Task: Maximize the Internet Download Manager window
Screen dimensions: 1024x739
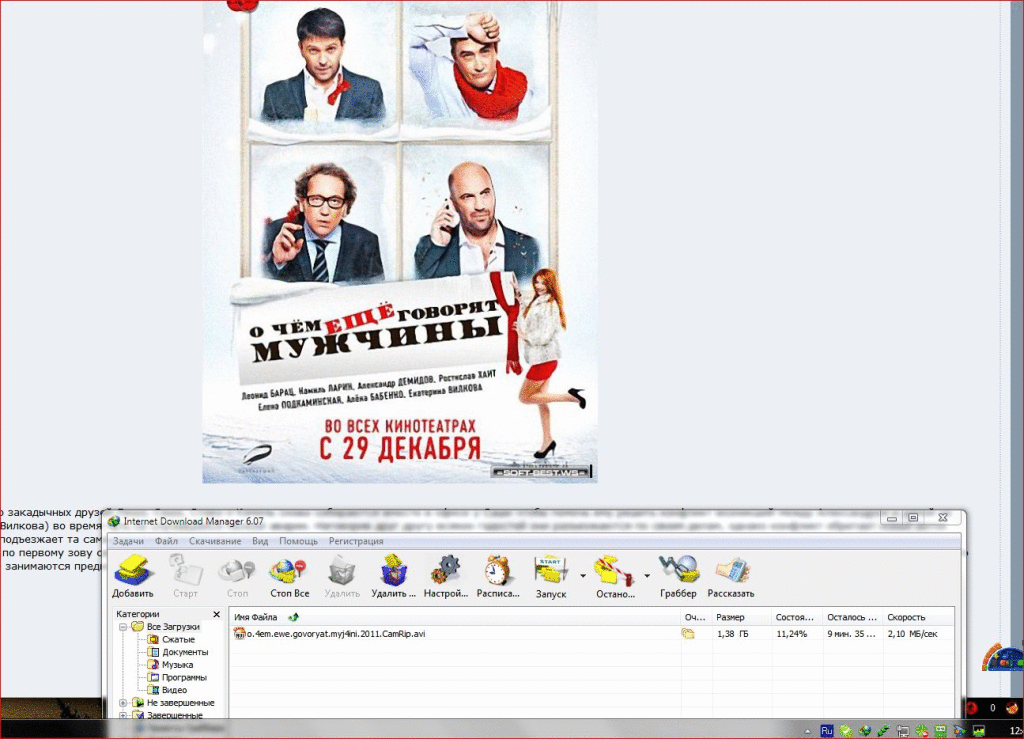Action: 913,518
